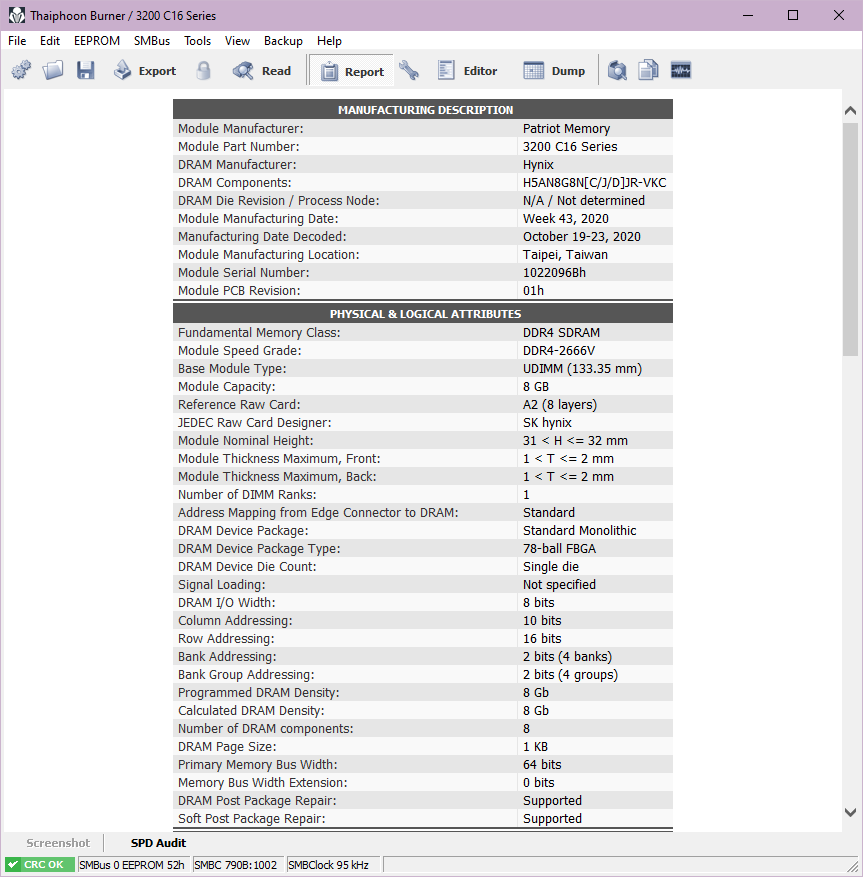863x877 pixels.
Task: Click the Signal Loading label
Action: point(221,584)
